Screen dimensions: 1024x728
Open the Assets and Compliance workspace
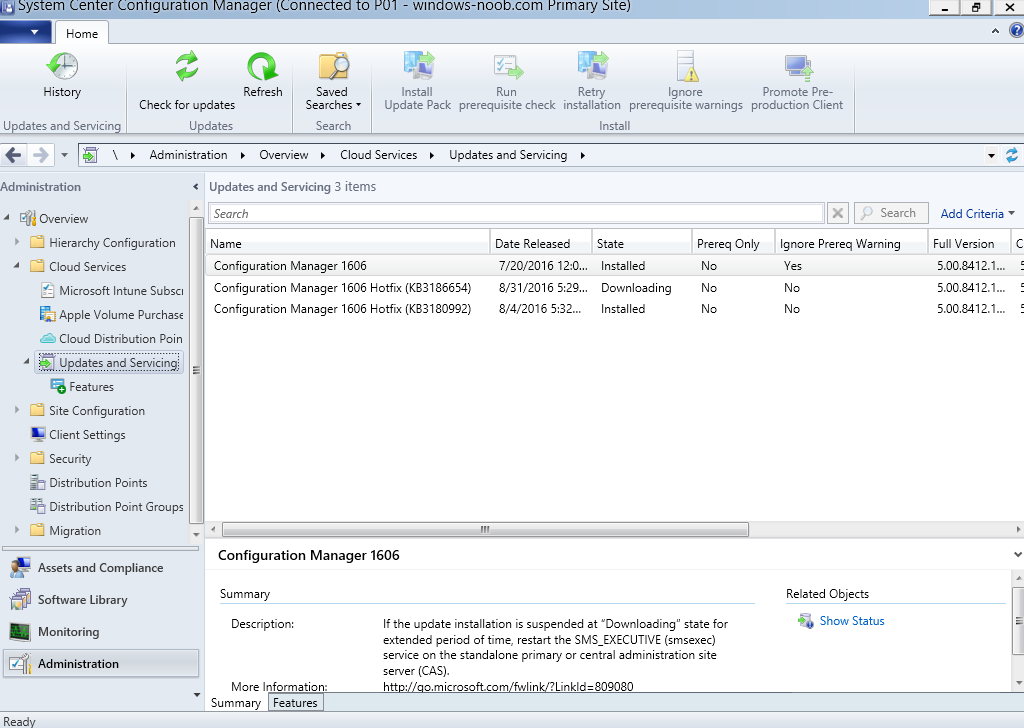[100, 568]
